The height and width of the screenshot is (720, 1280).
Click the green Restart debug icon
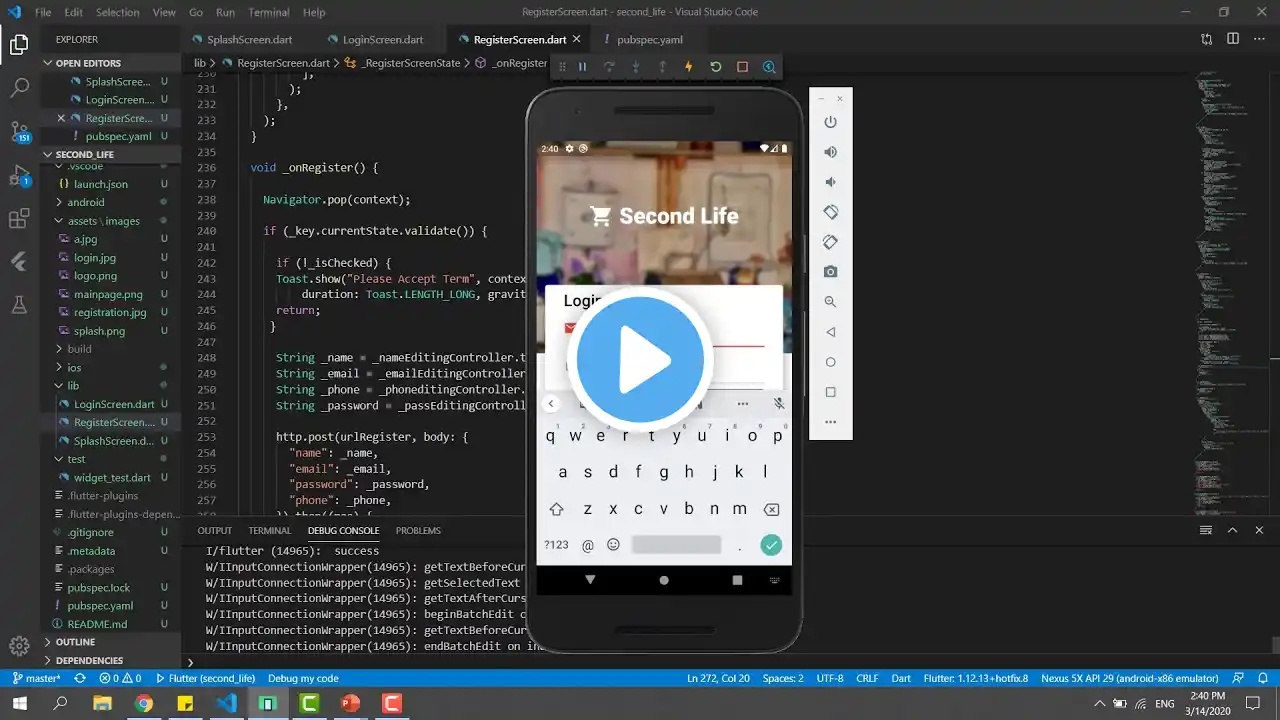click(x=716, y=67)
